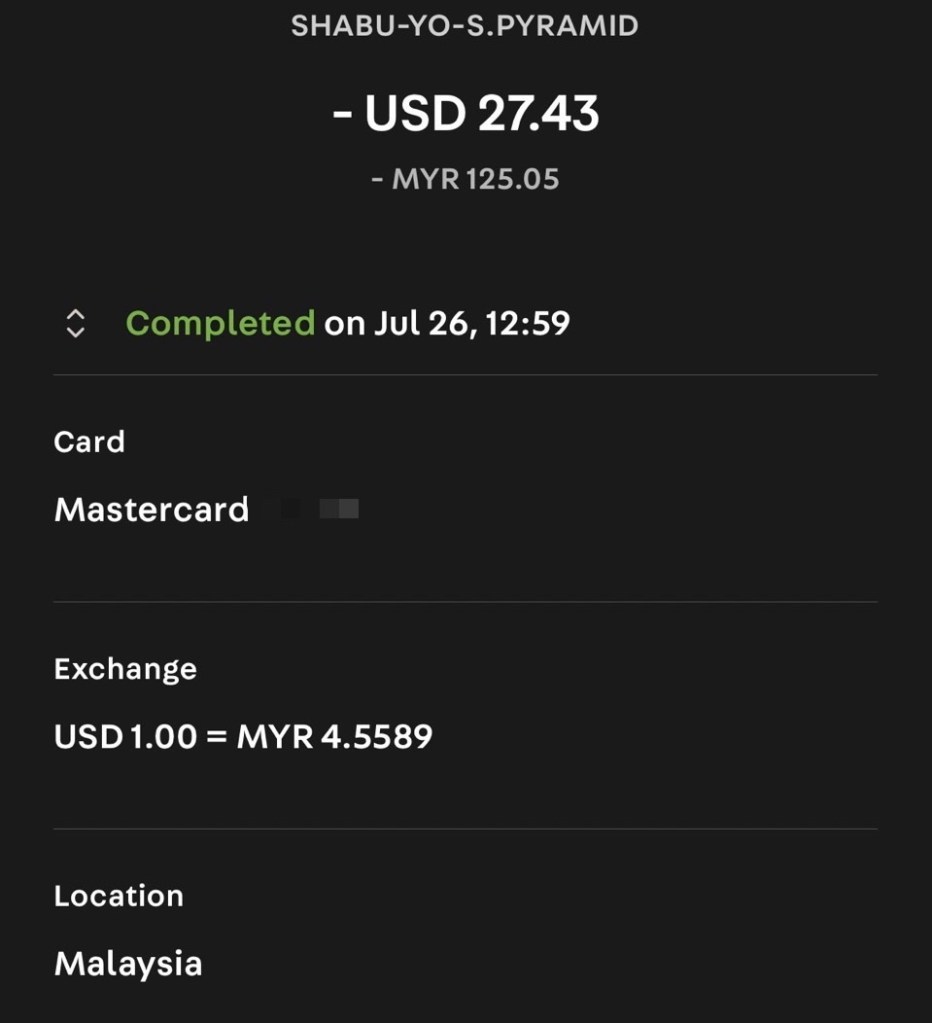932x1023 pixels.
Task: Tap the green Completed status label
Action: pos(220,323)
